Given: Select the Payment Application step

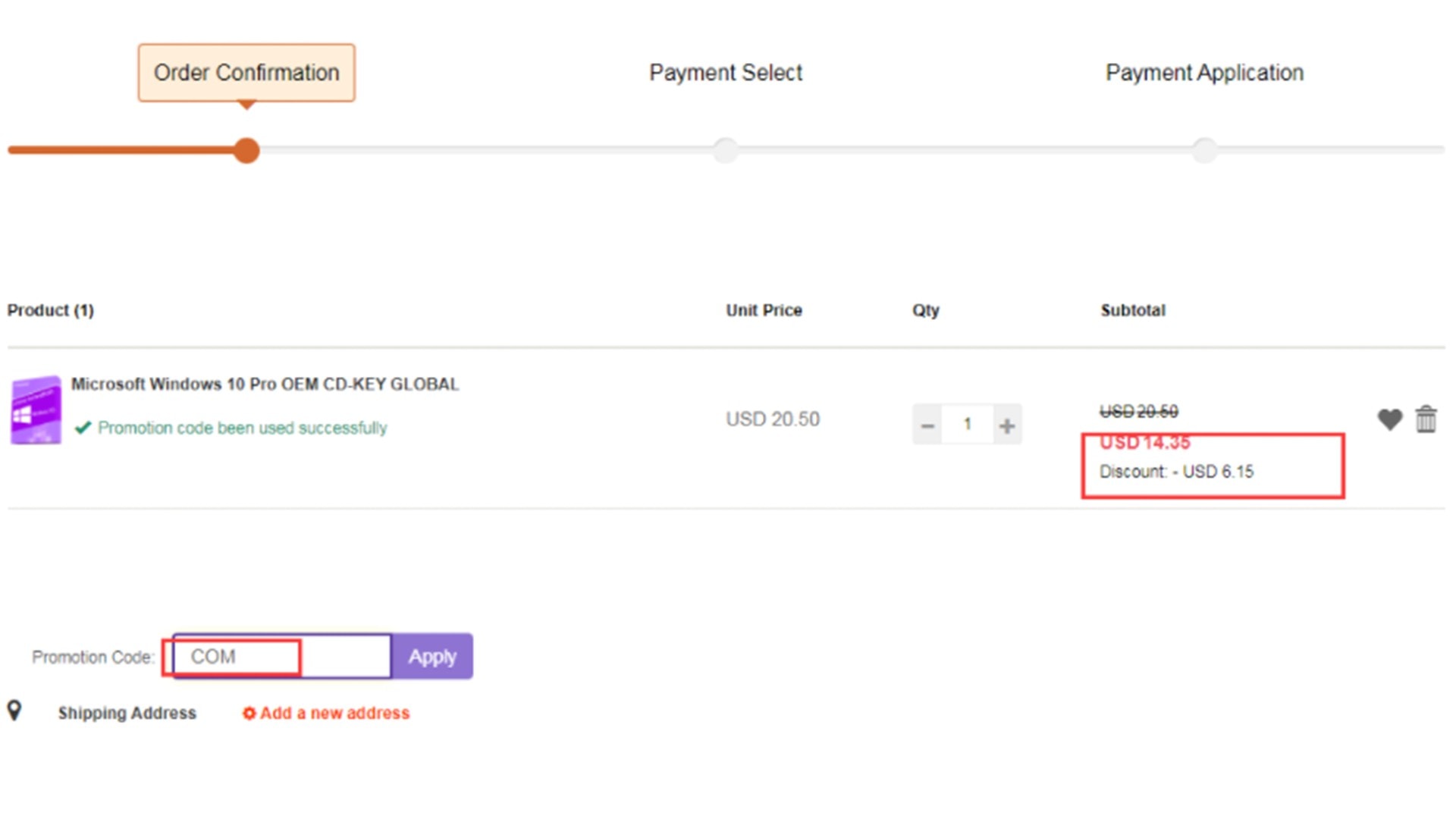Looking at the screenshot, I should [1204, 73].
